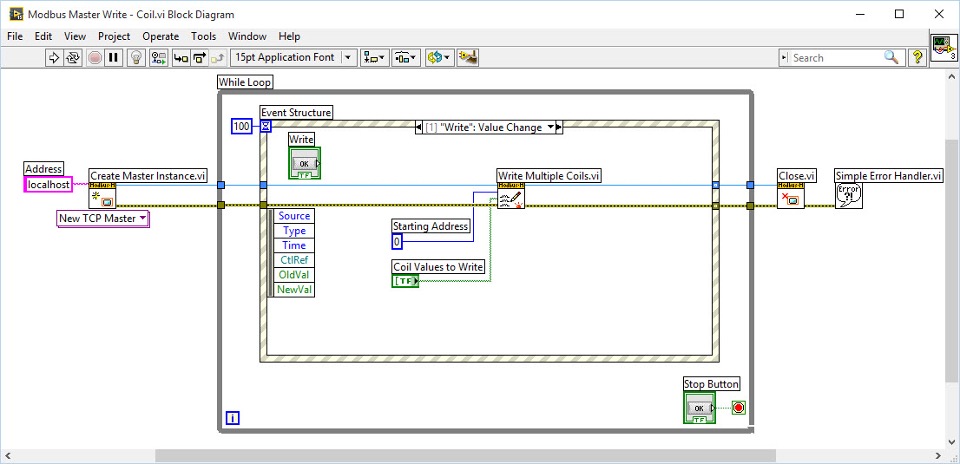Toggle Retain Wire Values button
Screen dimensions: 960x464
[x=159, y=58]
